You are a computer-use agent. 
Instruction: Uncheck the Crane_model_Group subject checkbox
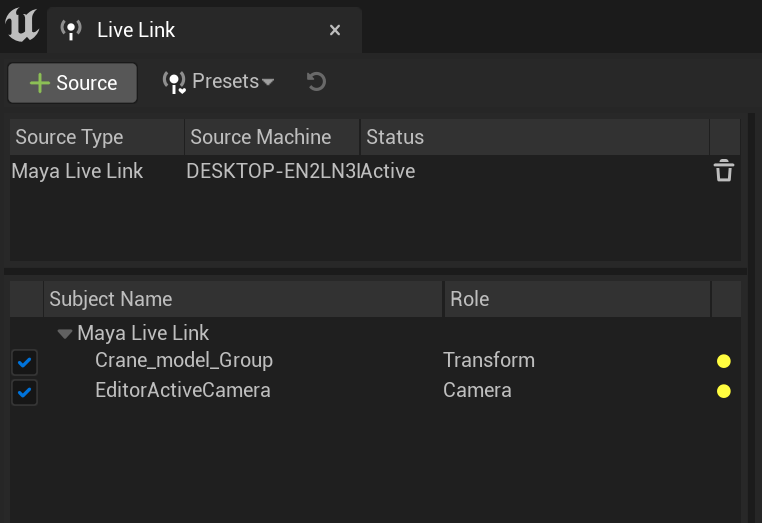pyautogui.click(x=25, y=361)
